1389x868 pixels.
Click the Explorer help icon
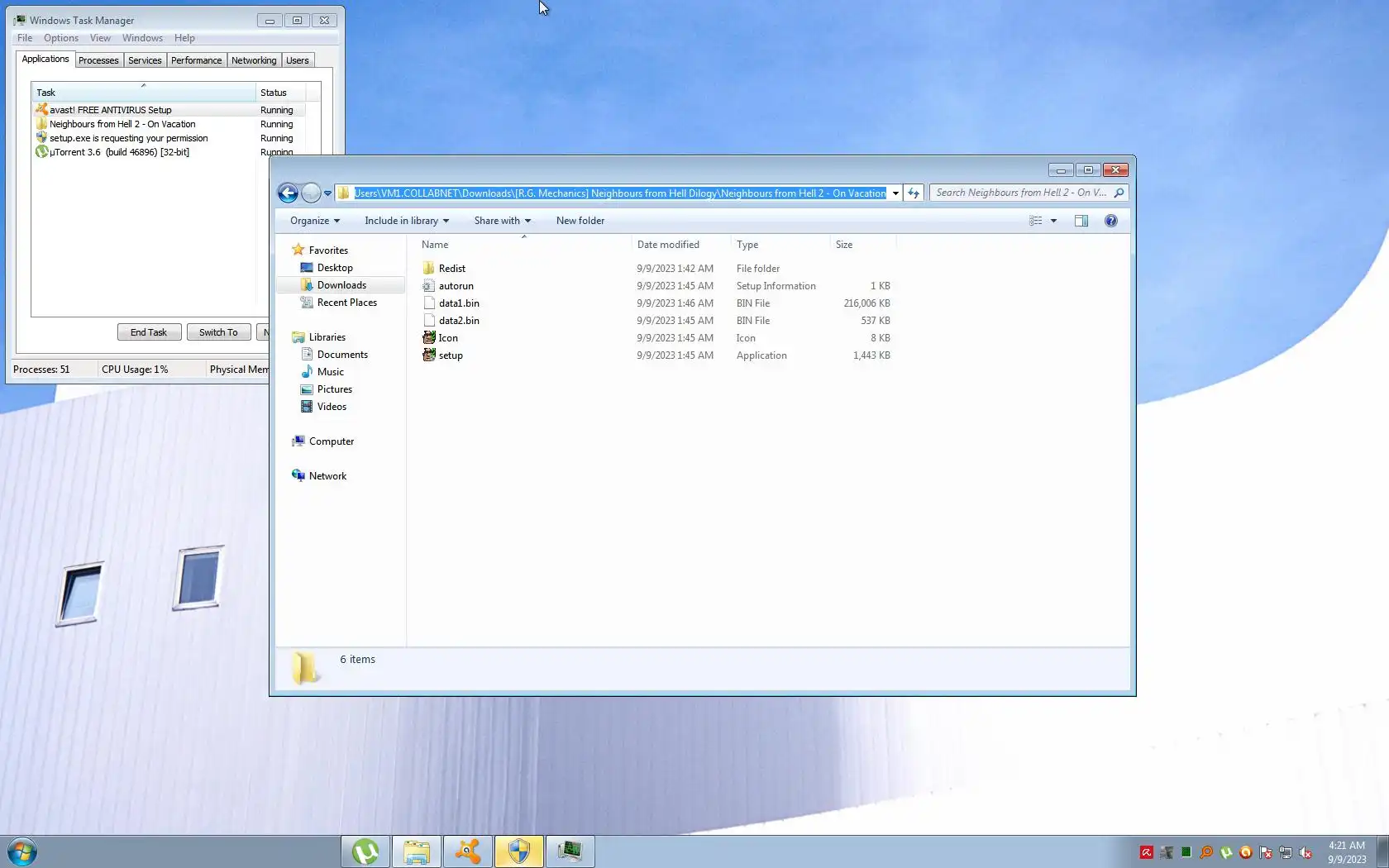pos(1111,221)
